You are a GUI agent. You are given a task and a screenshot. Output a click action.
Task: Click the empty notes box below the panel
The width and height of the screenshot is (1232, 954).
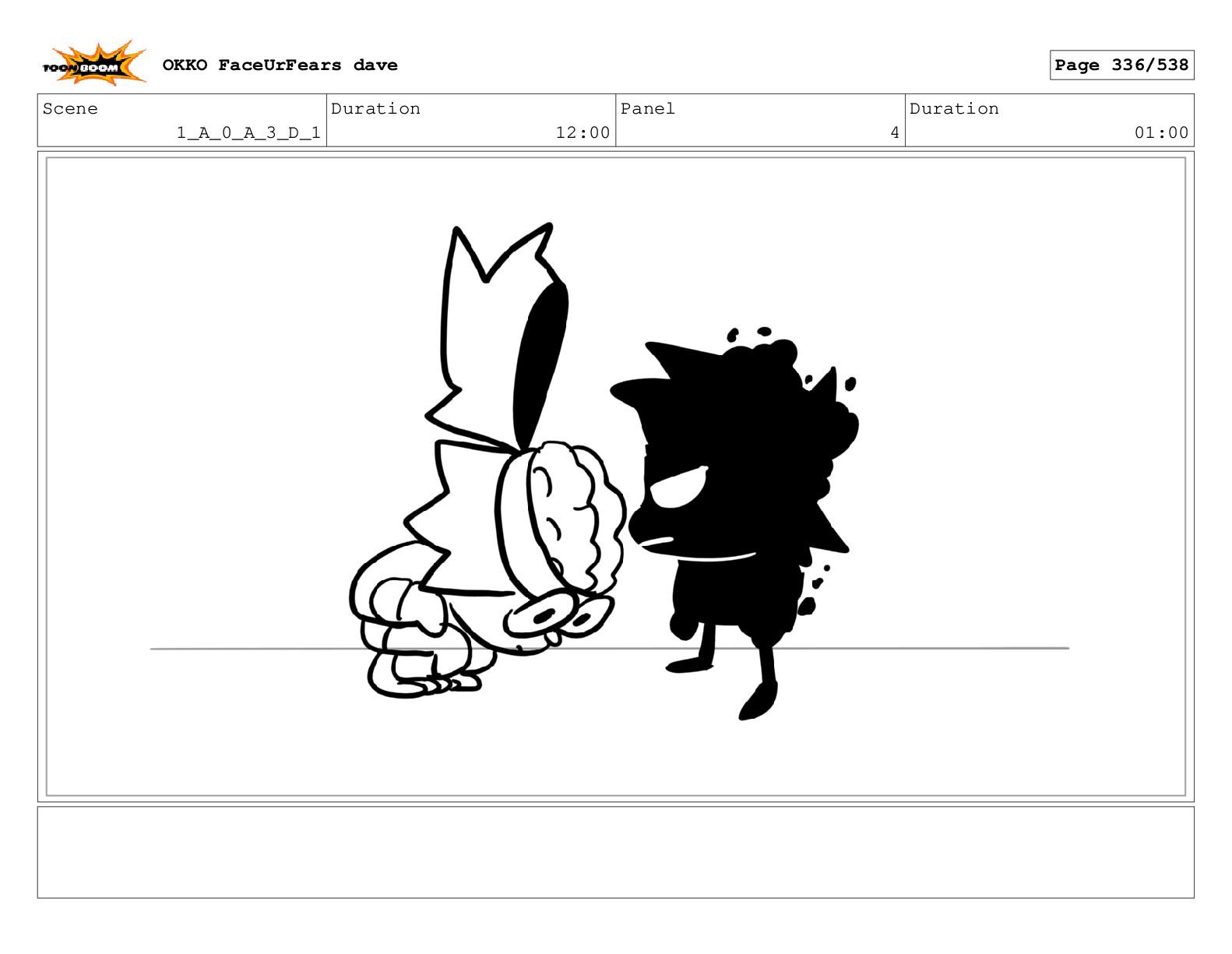pos(616,852)
